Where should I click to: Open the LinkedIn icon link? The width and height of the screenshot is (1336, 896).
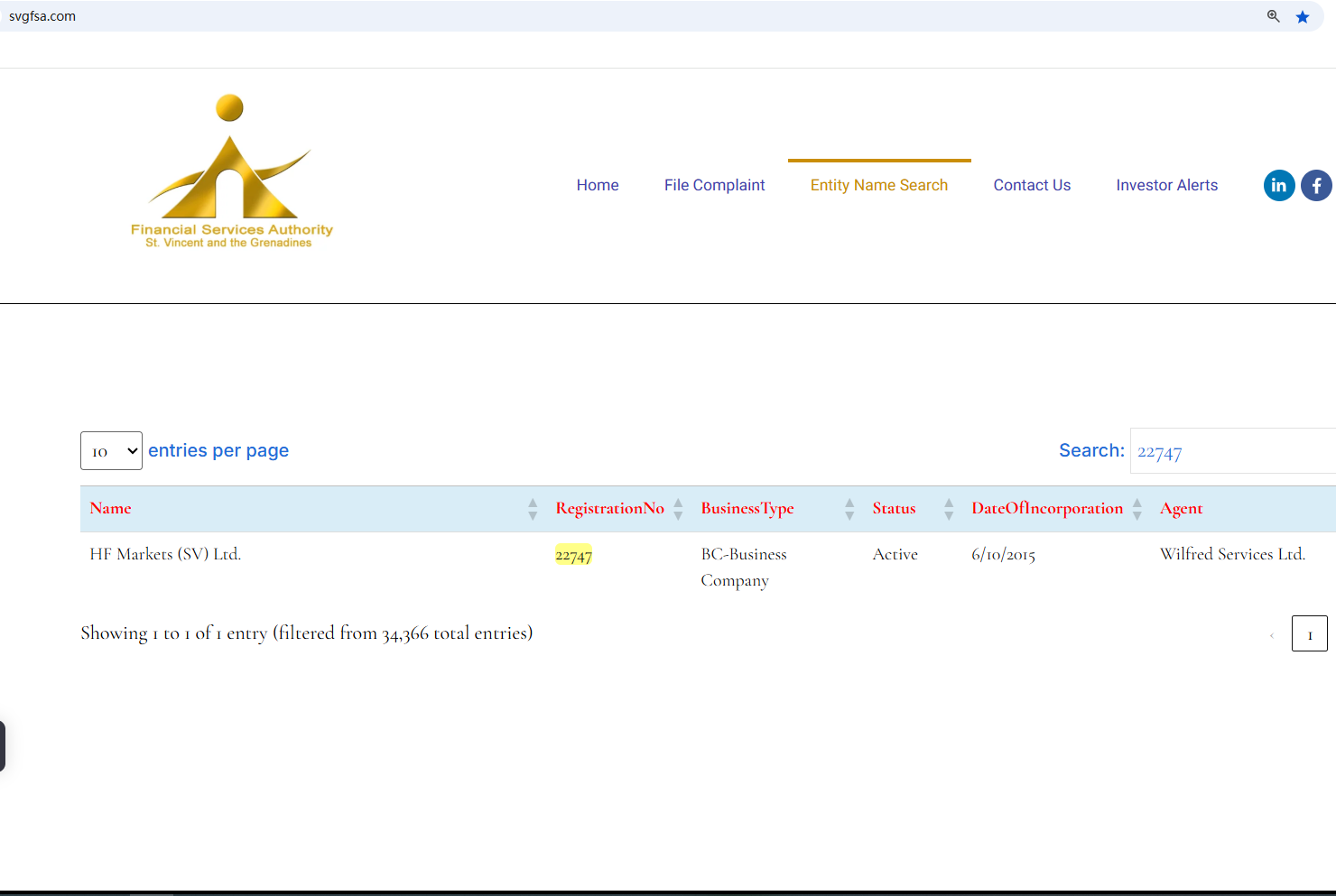(1278, 186)
